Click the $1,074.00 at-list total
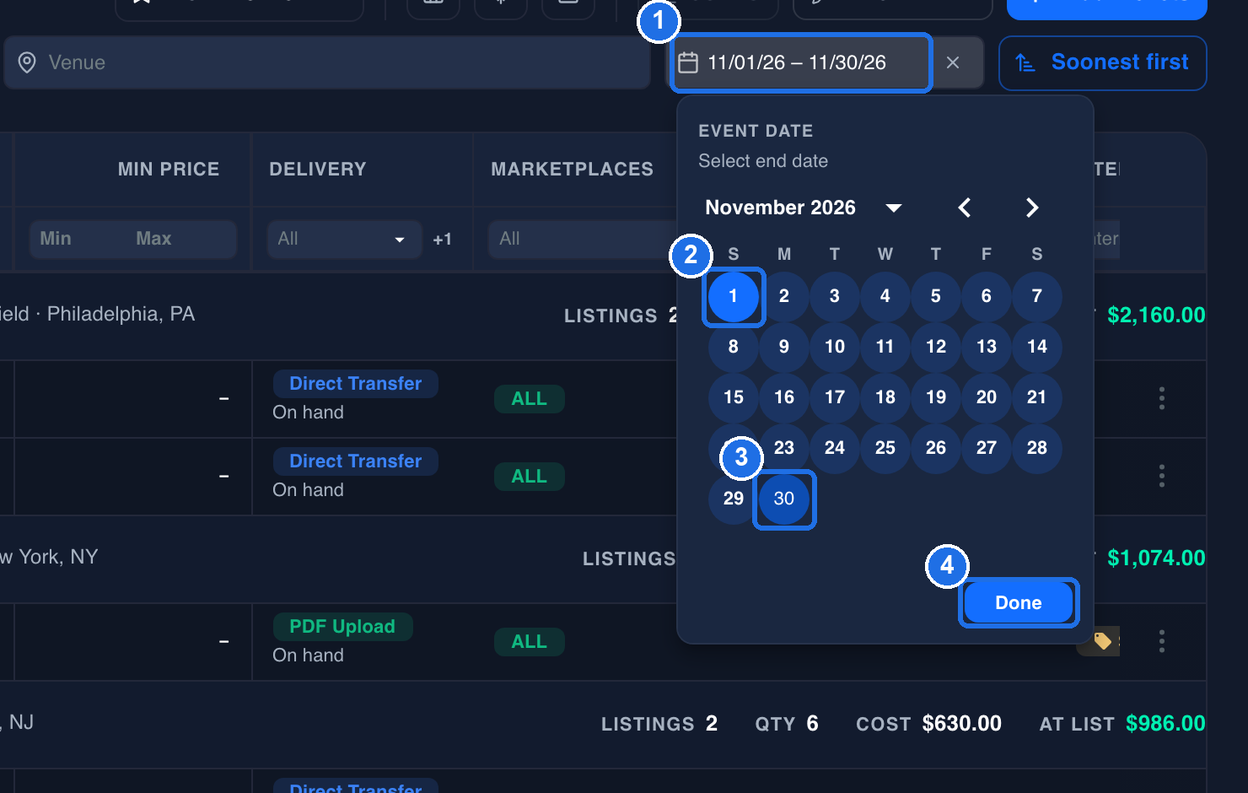Screen dimensions: 1248x793 (x=1156, y=559)
